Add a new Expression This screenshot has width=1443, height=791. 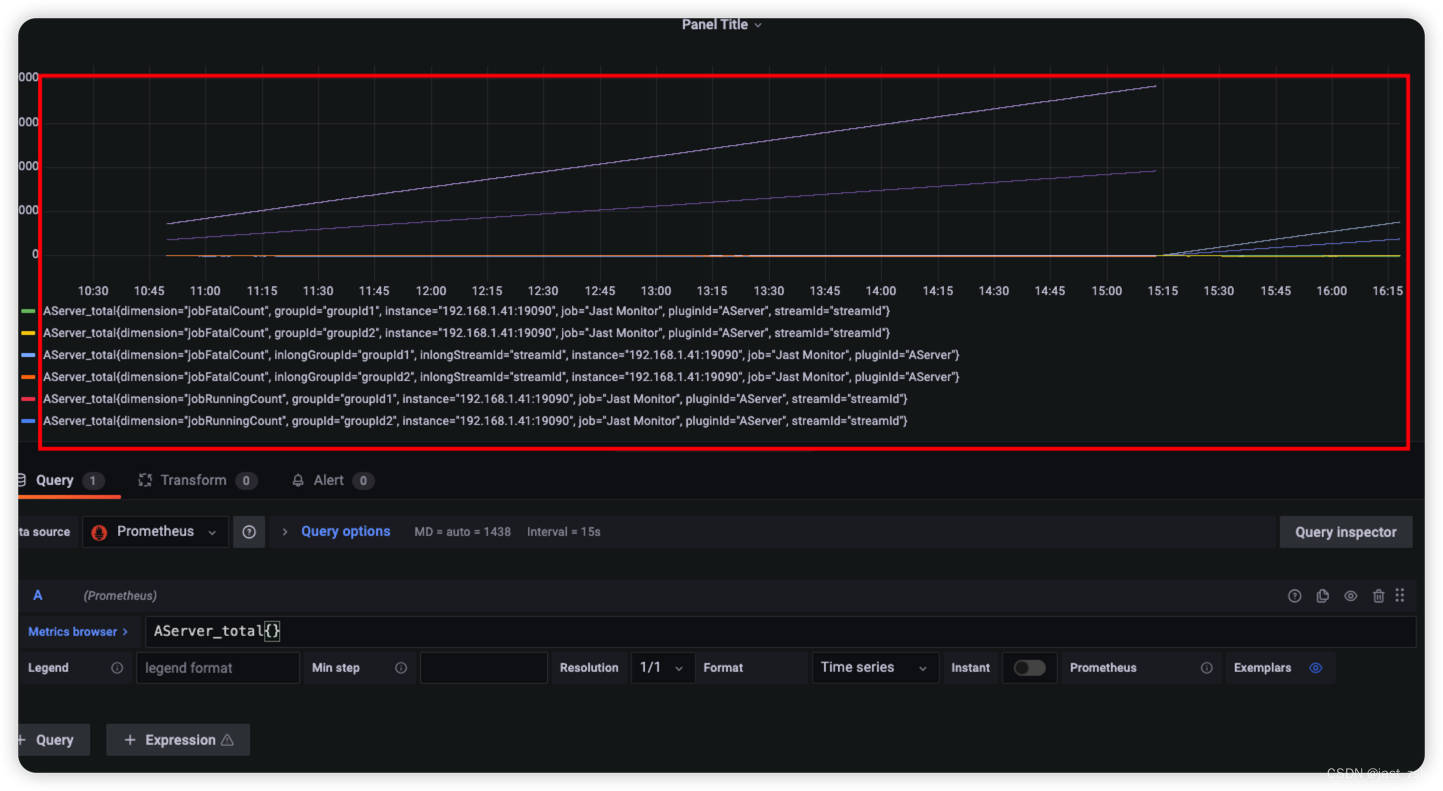tap(178, 740)
